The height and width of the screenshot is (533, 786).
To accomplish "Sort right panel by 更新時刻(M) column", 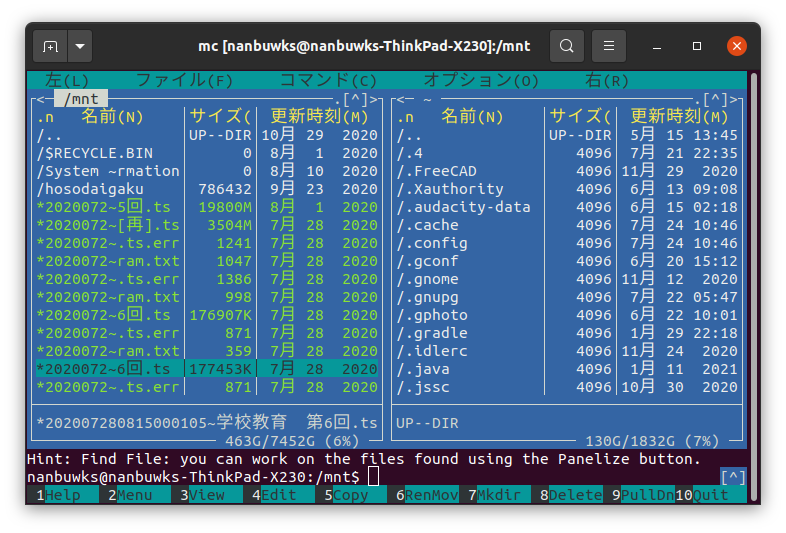I will [x=679, y=116].
